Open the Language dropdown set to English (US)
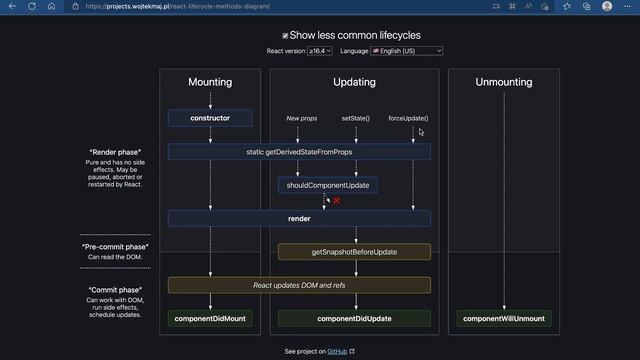Screen dimensions: 640x360 (x=407, y=51)
